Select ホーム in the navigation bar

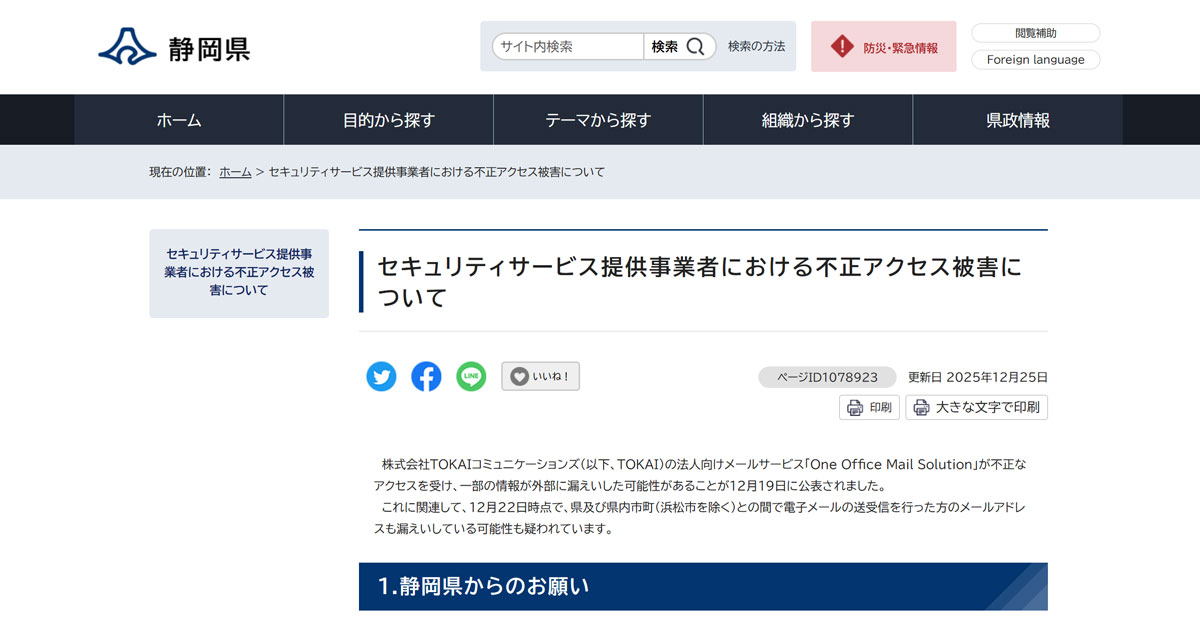178,119
